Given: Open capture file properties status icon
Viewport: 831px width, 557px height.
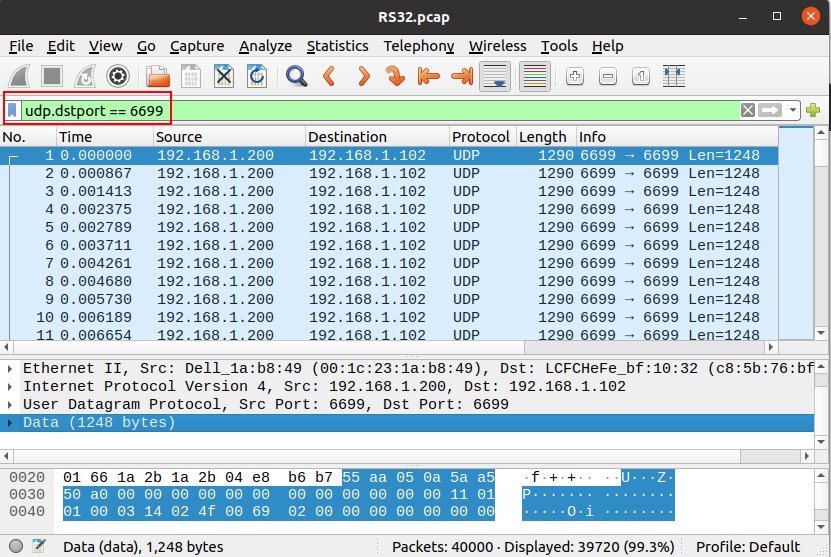Looking at the screenshot, I should pos(39,546).
